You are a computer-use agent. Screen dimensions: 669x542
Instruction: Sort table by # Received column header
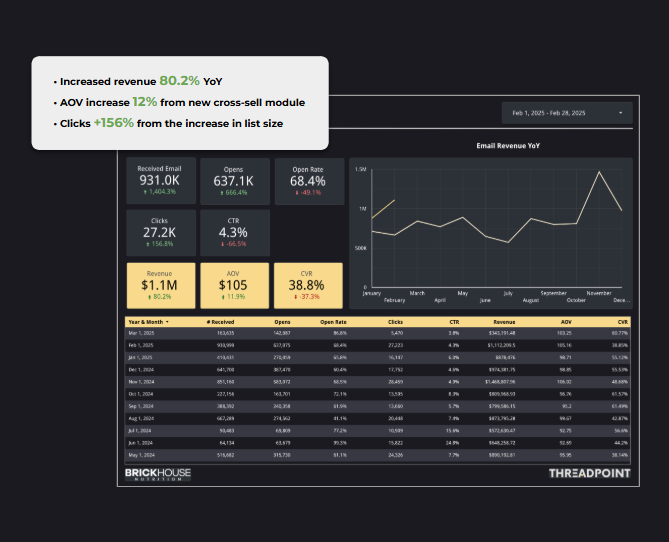pos(220,322)
